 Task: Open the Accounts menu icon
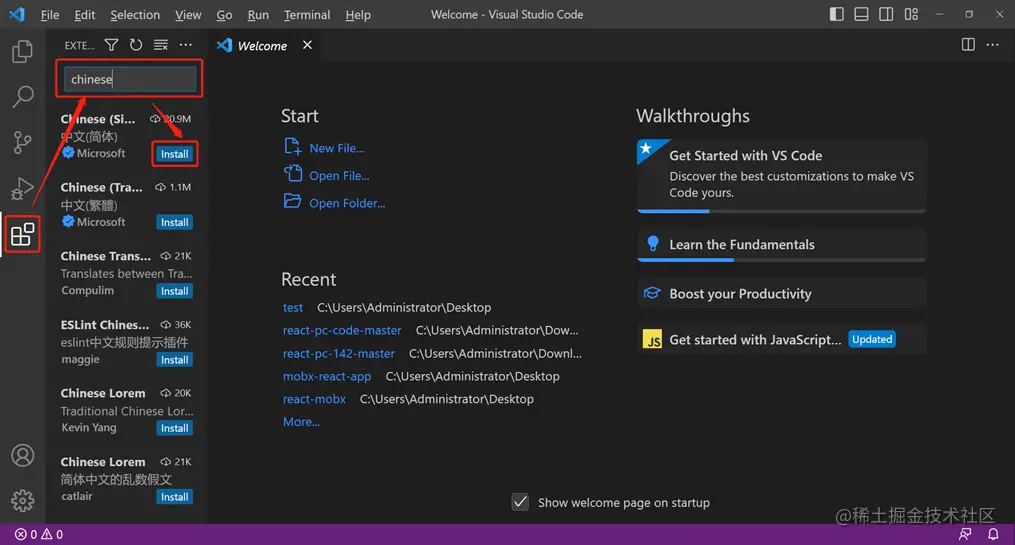pos(23,456)
